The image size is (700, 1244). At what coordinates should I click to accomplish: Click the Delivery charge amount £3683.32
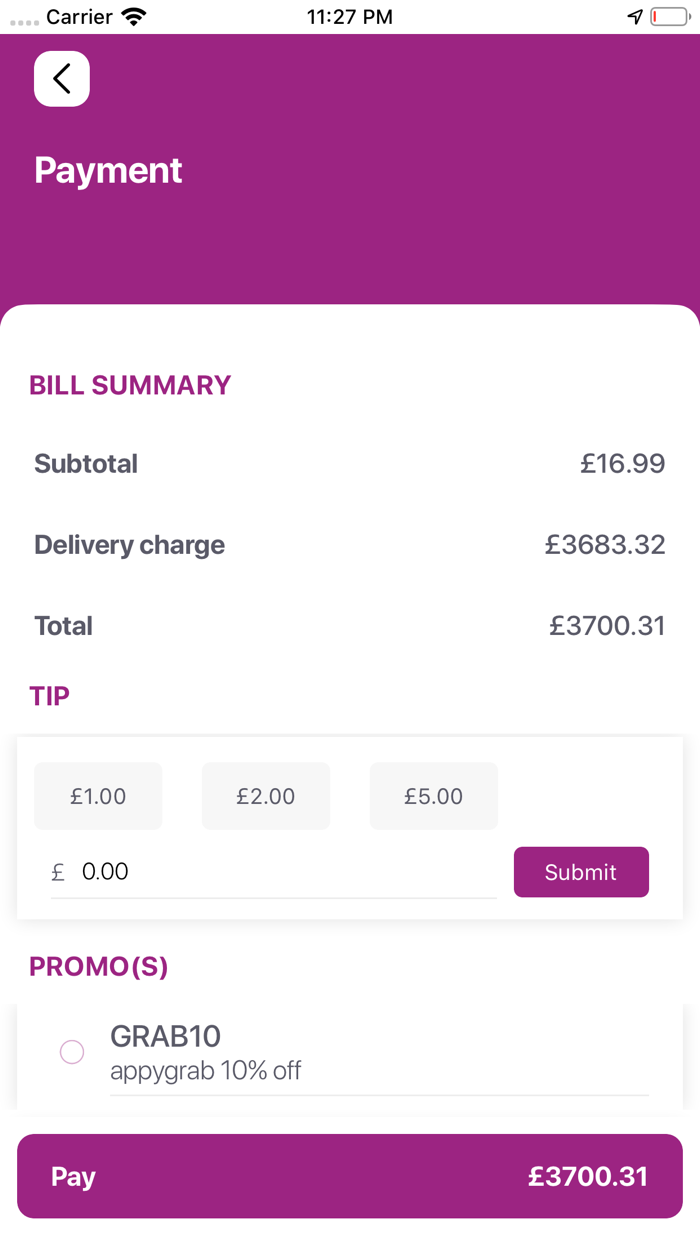tap(605, 545)
